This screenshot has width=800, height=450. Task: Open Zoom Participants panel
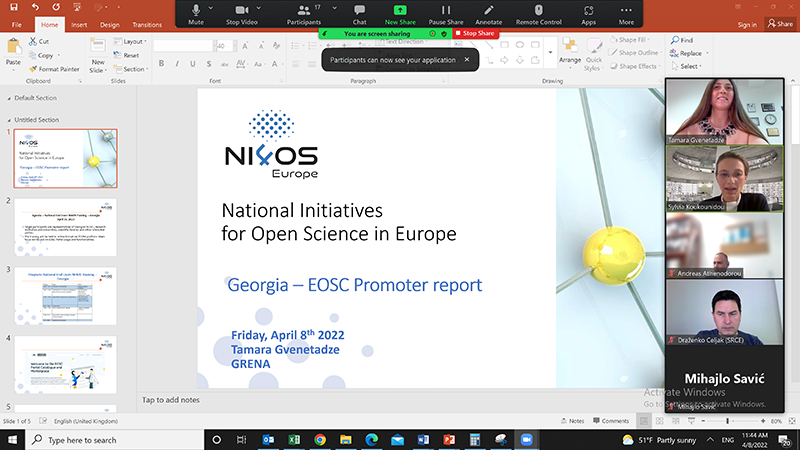pyautogui.click(x=304, y=14)
